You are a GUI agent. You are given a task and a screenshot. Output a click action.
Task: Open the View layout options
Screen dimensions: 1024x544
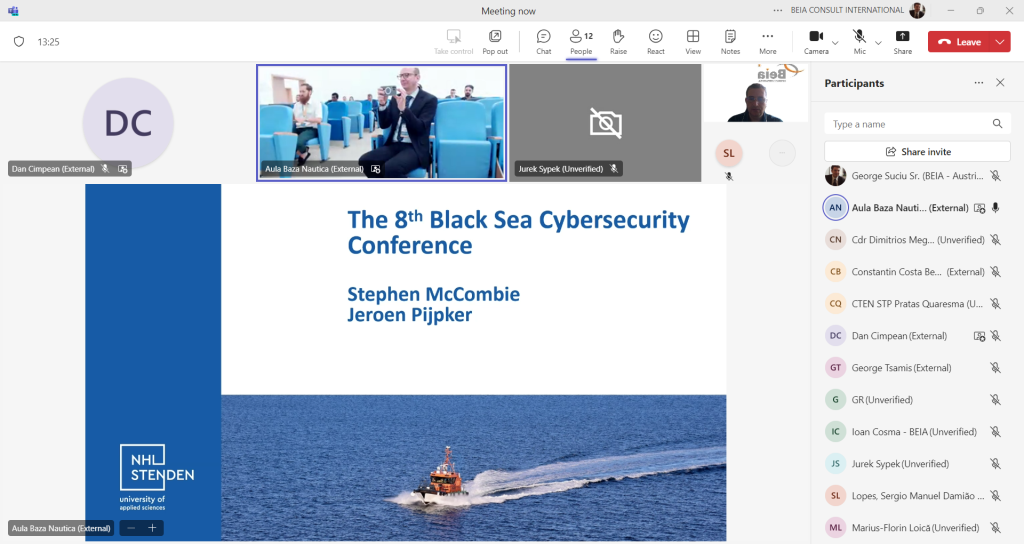click(693, 41)
